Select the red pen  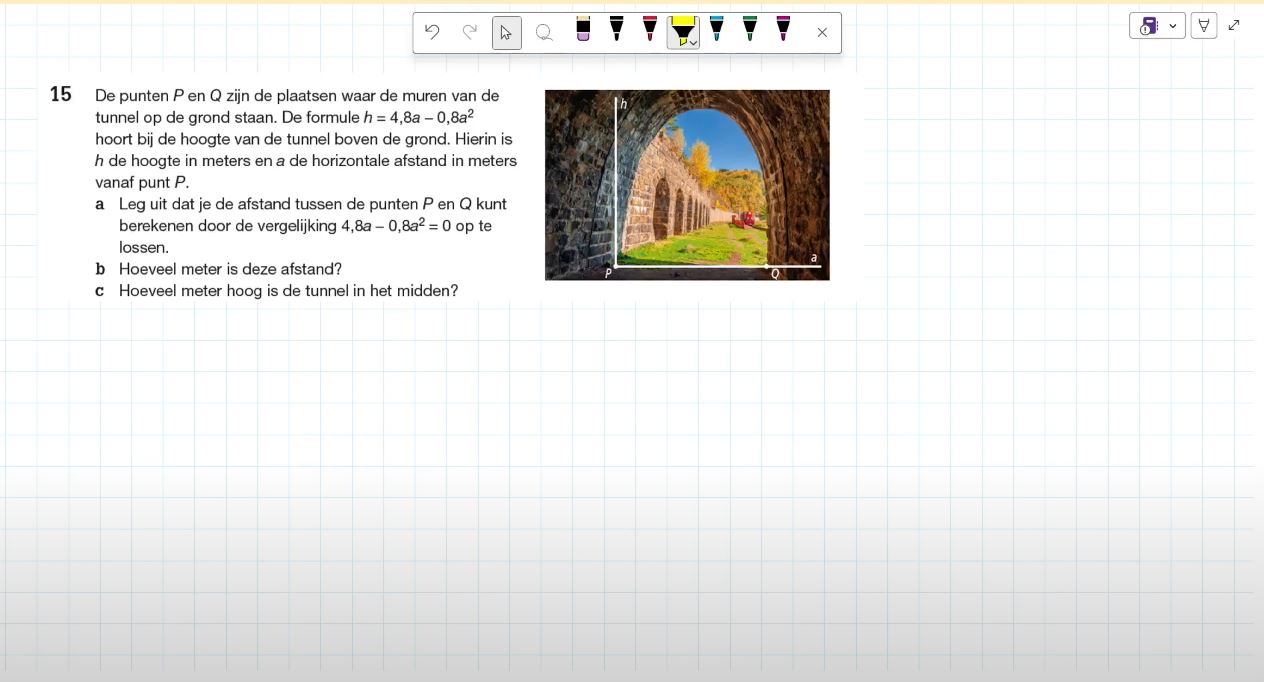[650, 29]
